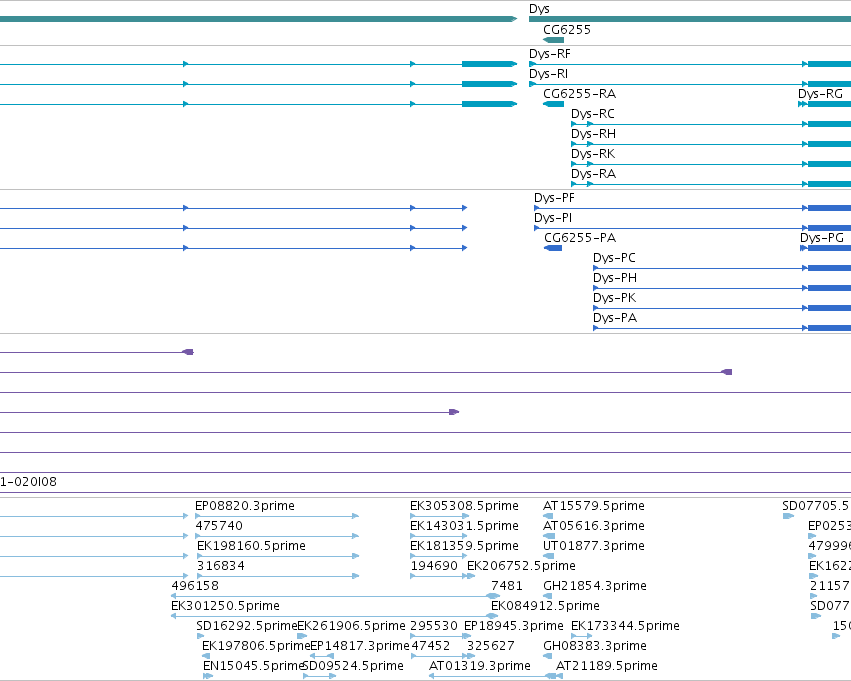
Task: Open the EP18945.3prime EST label
Action: point(513,626)
